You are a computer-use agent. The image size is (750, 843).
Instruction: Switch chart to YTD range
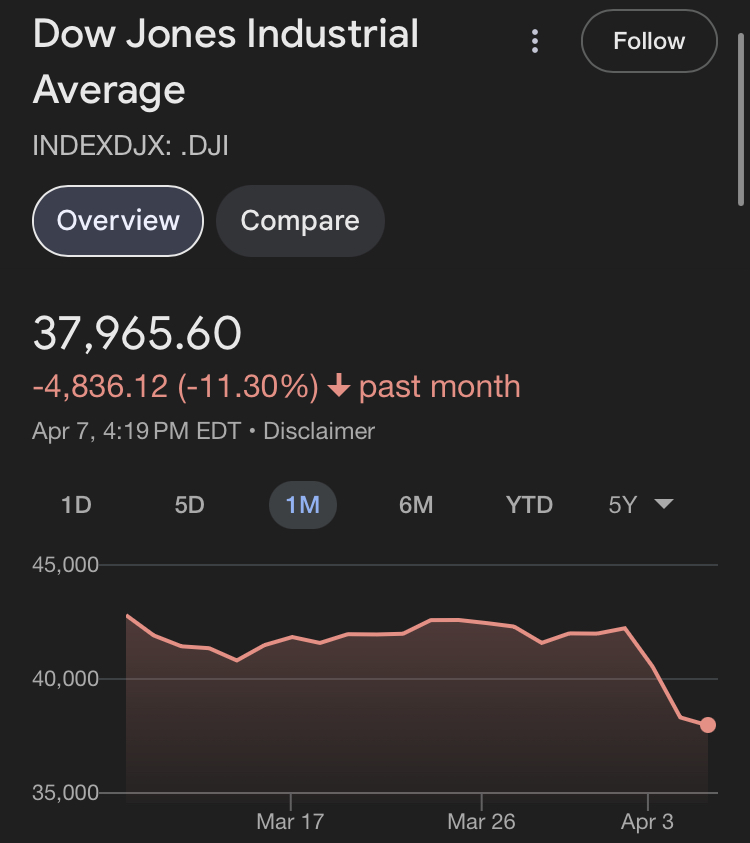529,505
